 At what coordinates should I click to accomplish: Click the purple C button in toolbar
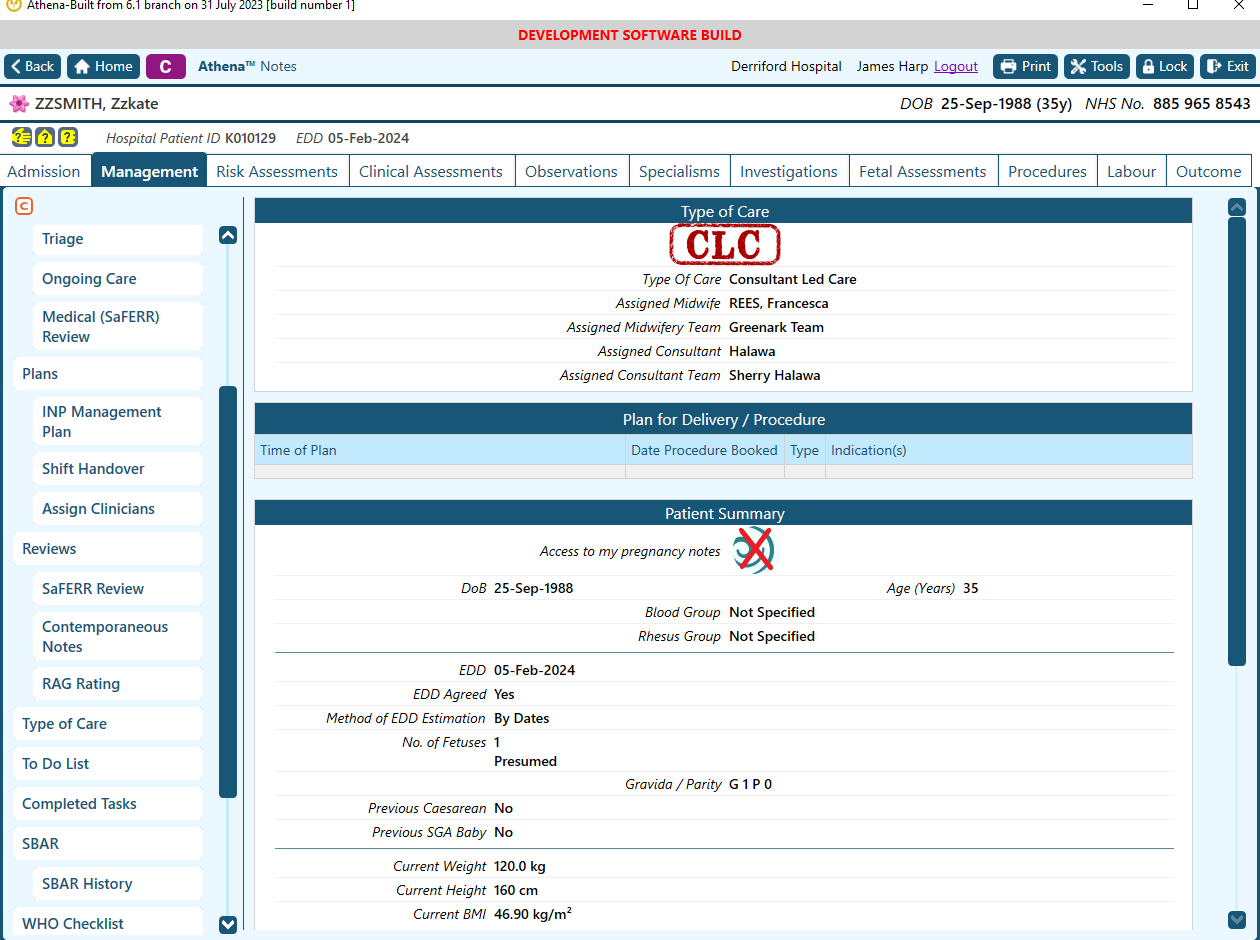(x=166, y=67)
